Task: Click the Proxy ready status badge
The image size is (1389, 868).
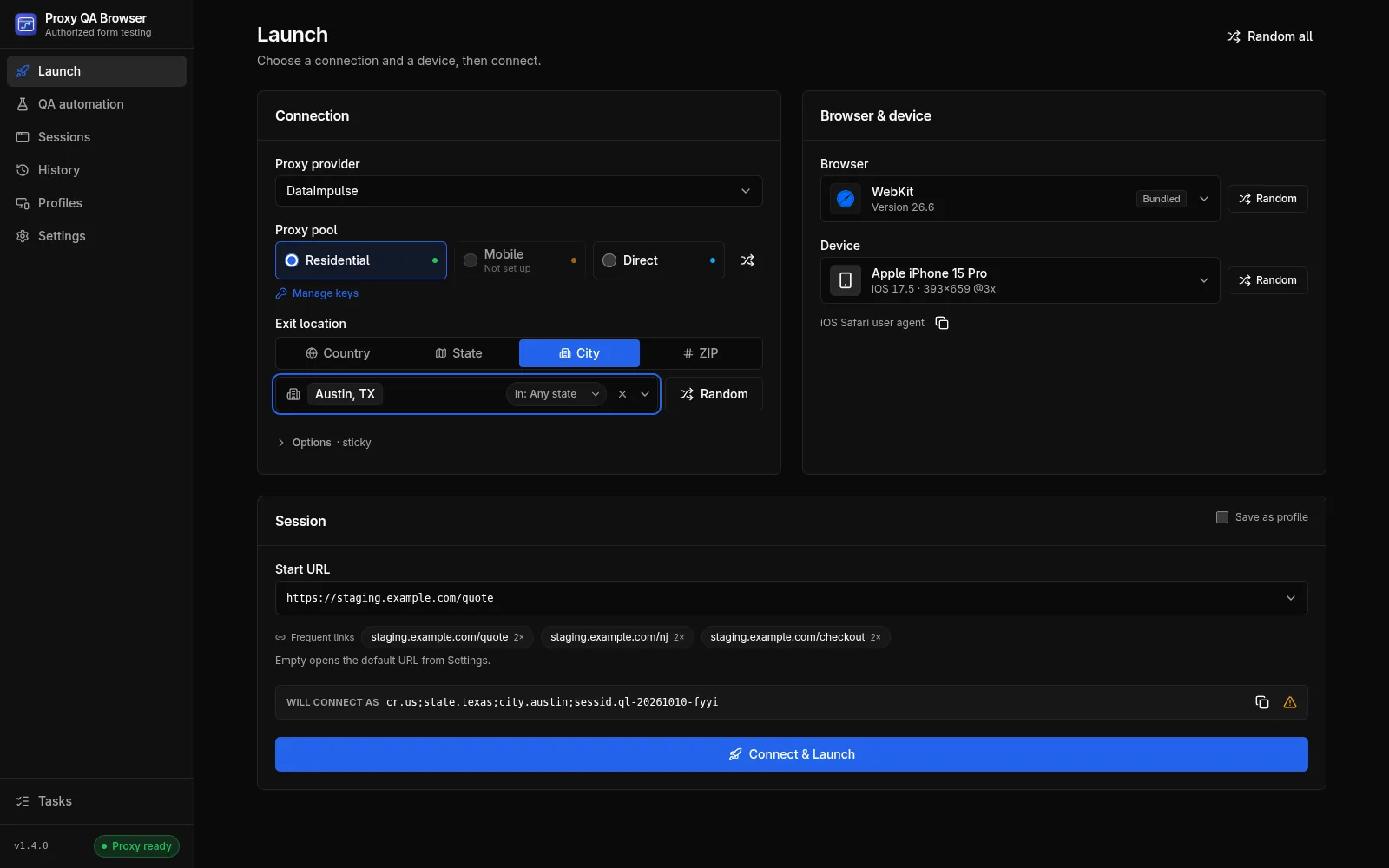Action: (x=136, y=846)
